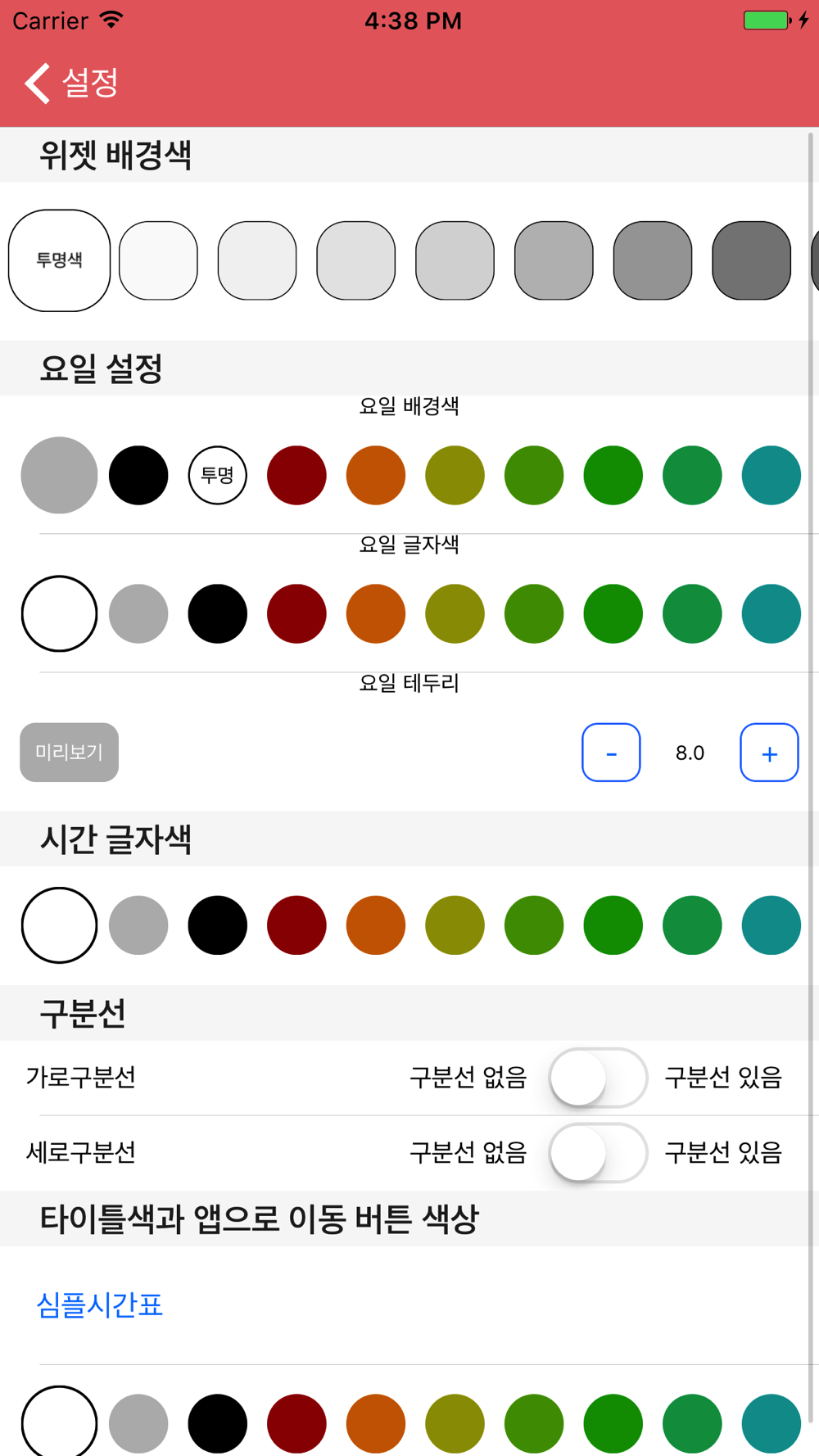The height and width of the screenshot is (1456, 819).
Task: Select the 투명색 widget background option
Action: pos(59,260)
